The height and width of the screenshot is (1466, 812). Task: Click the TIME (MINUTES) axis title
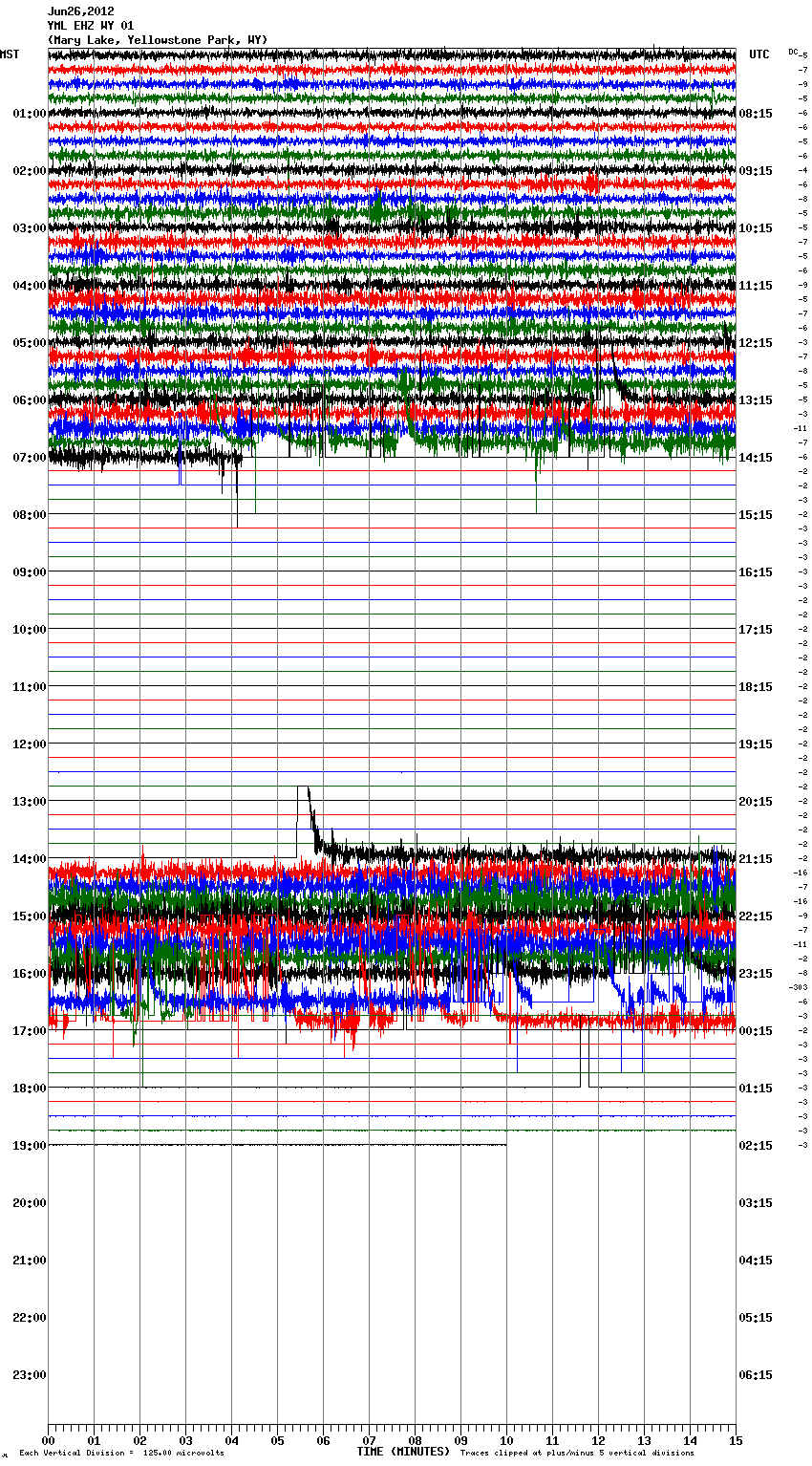click(x=403, y=1452)
